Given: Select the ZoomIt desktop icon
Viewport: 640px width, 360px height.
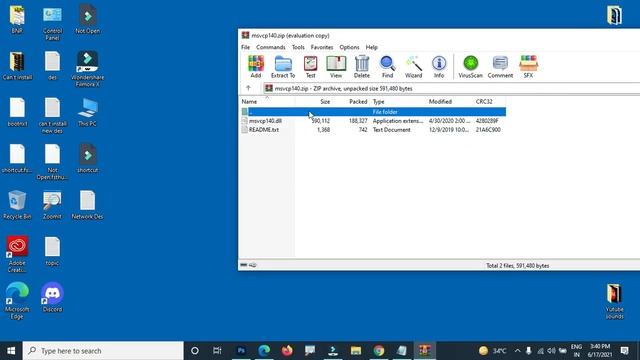Looking at the screenshot, I should pyautogui.click(x=52, y=205).
